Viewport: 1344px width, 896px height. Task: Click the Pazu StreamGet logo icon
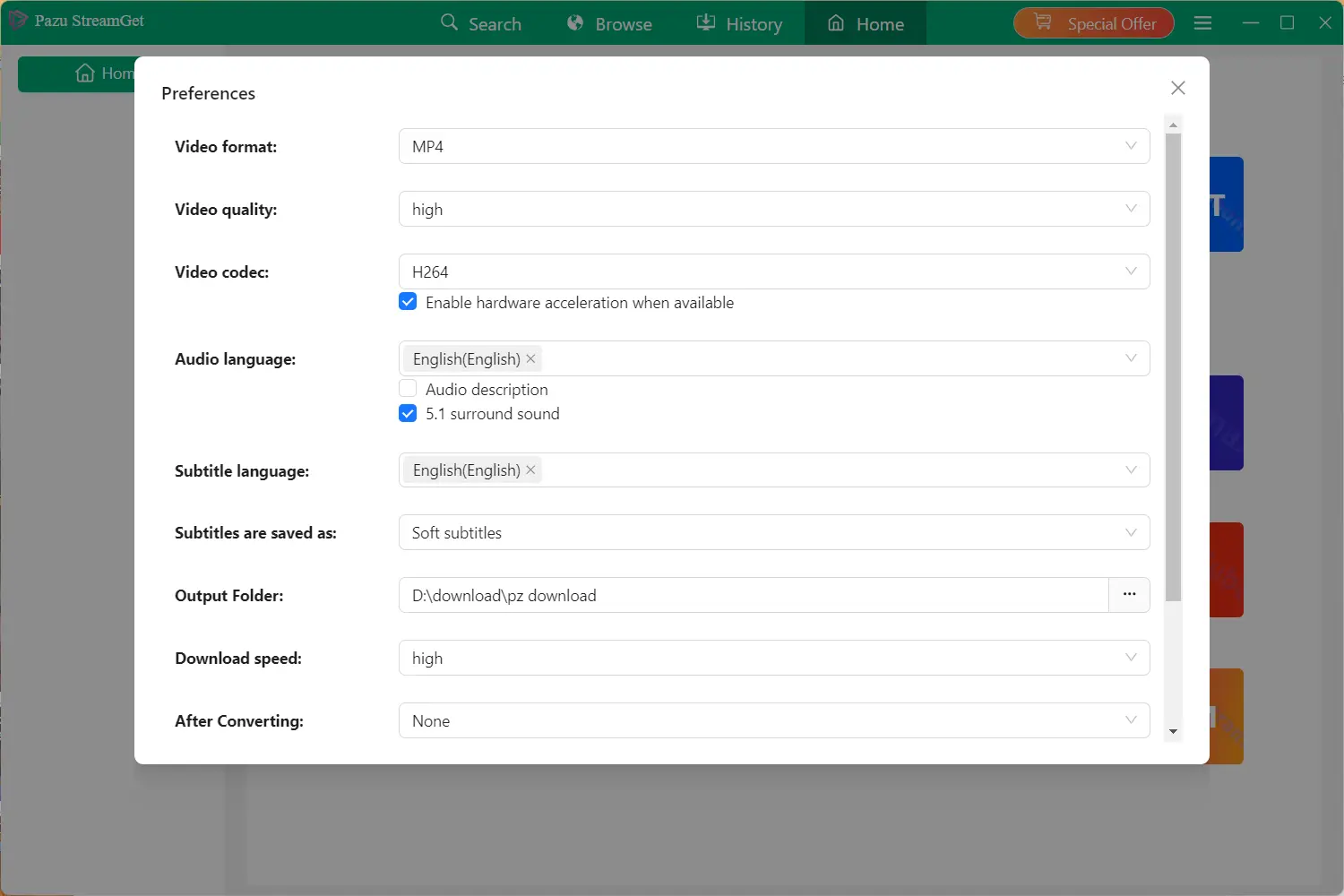(17, 20)
